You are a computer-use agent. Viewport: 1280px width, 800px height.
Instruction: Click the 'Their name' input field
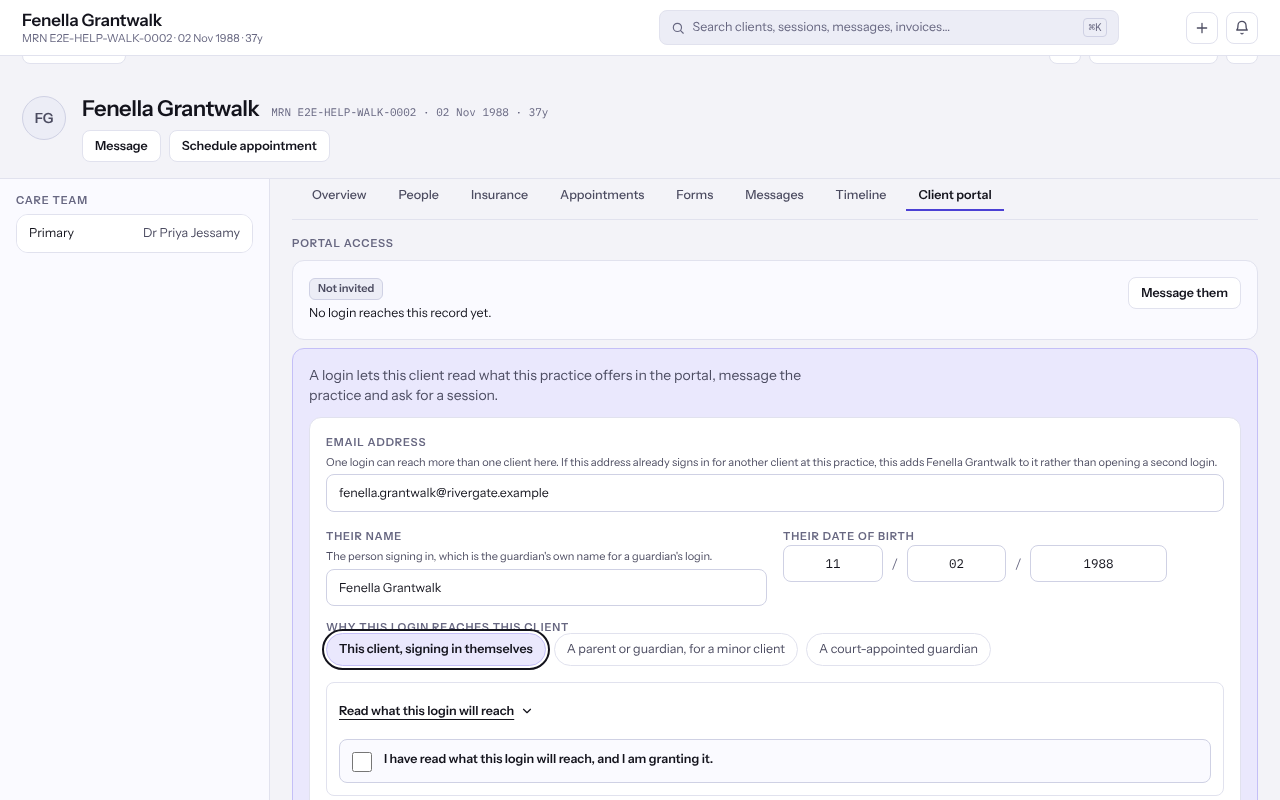(x=546, y=588)
